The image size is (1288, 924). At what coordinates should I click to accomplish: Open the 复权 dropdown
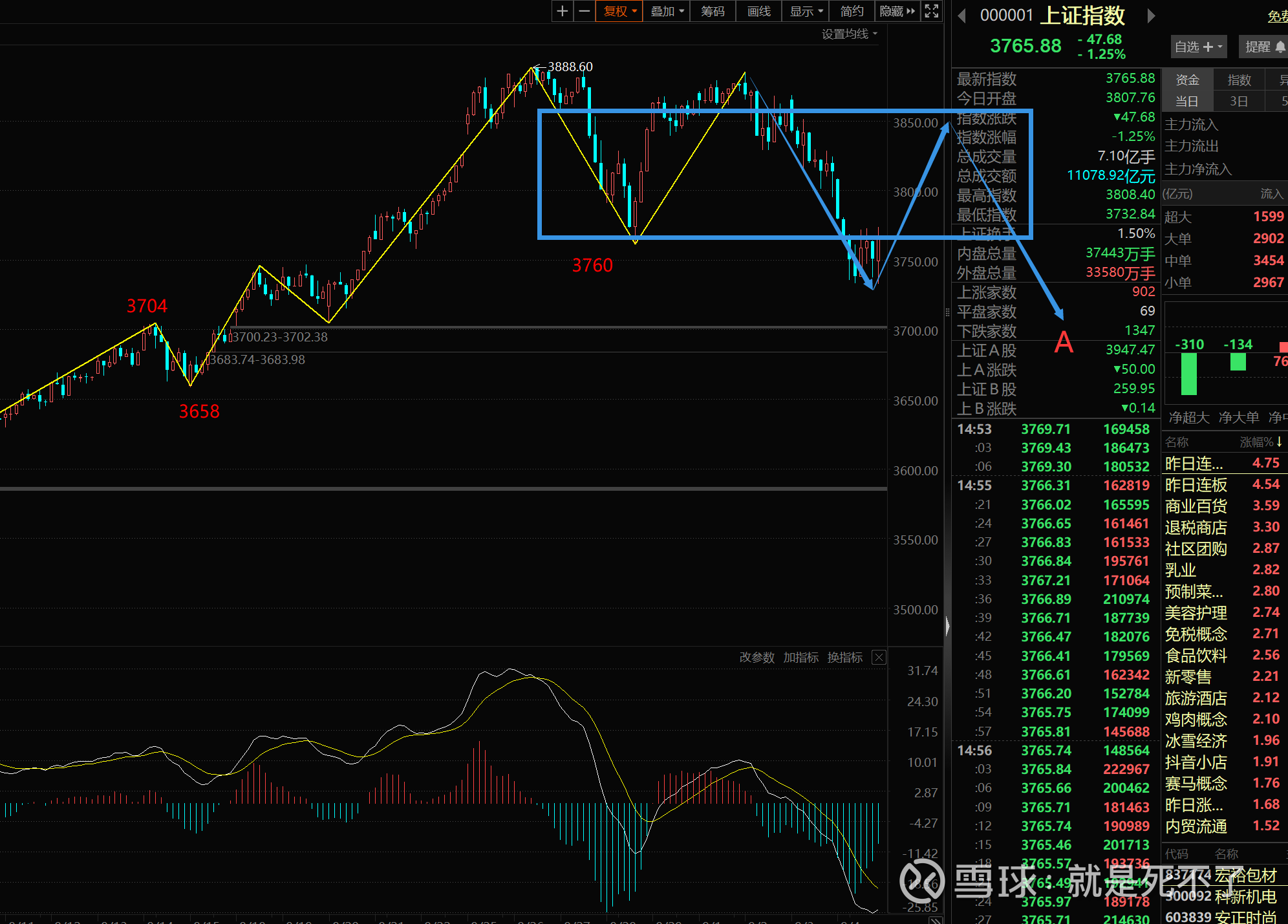[619, 11]
